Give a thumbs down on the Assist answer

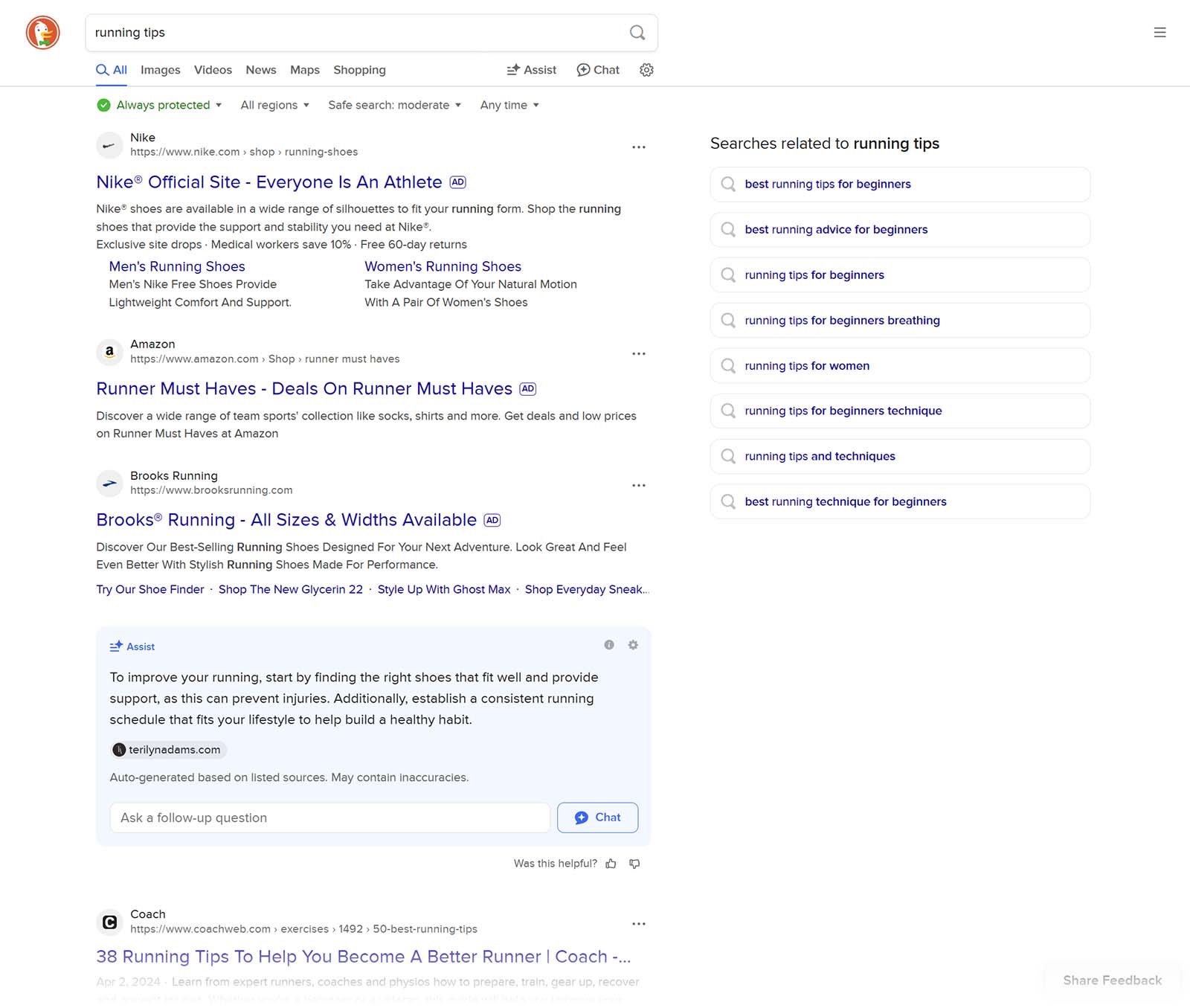(634, 864)
